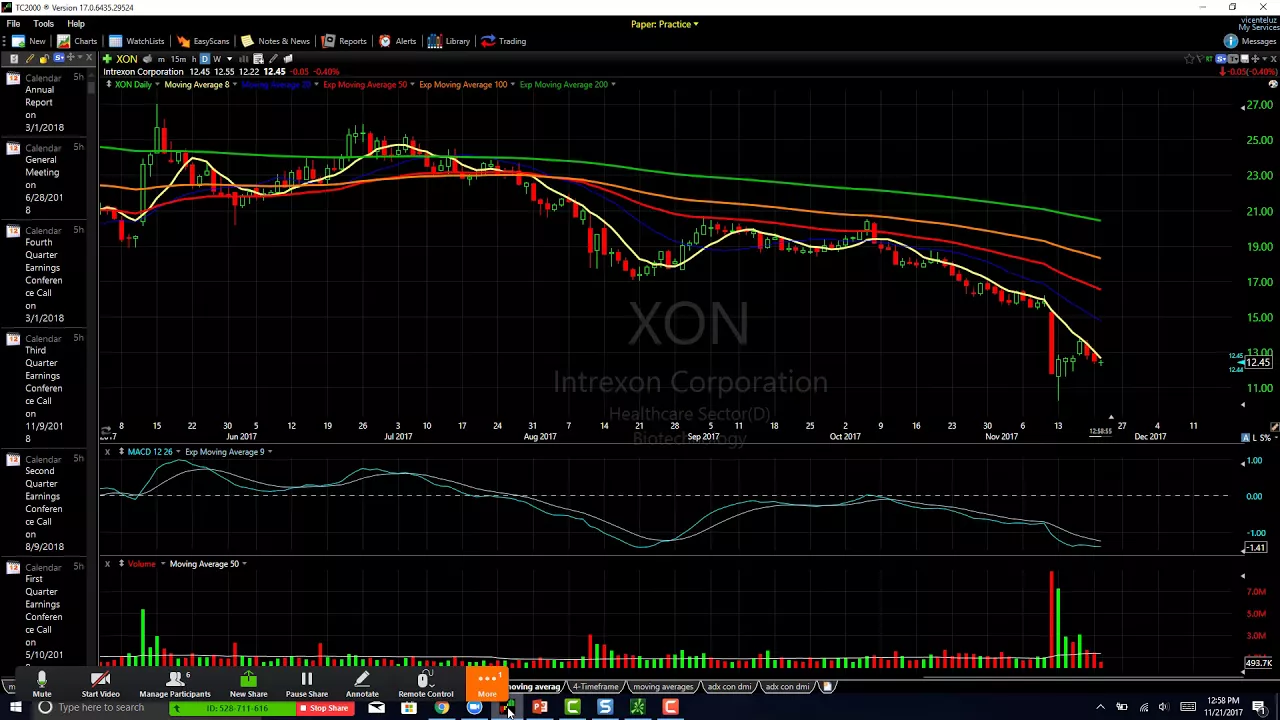Click Windows search box
1280x720 pixels.
(x=100, y=708)
